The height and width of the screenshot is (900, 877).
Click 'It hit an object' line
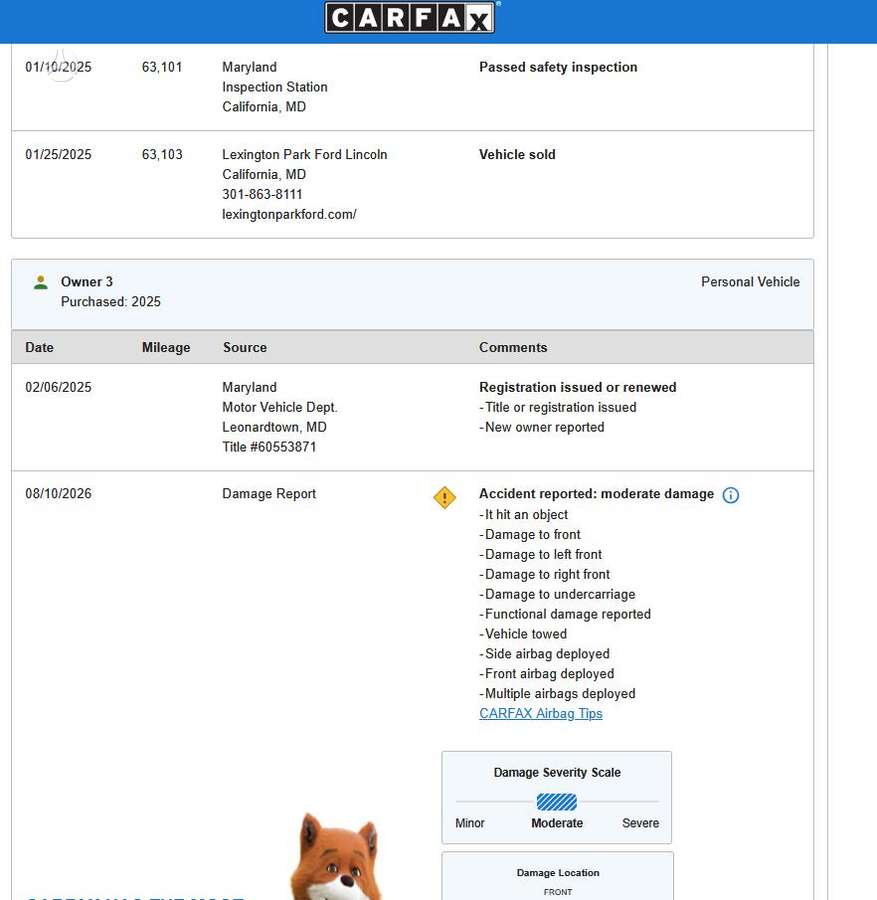click(523, 515)
